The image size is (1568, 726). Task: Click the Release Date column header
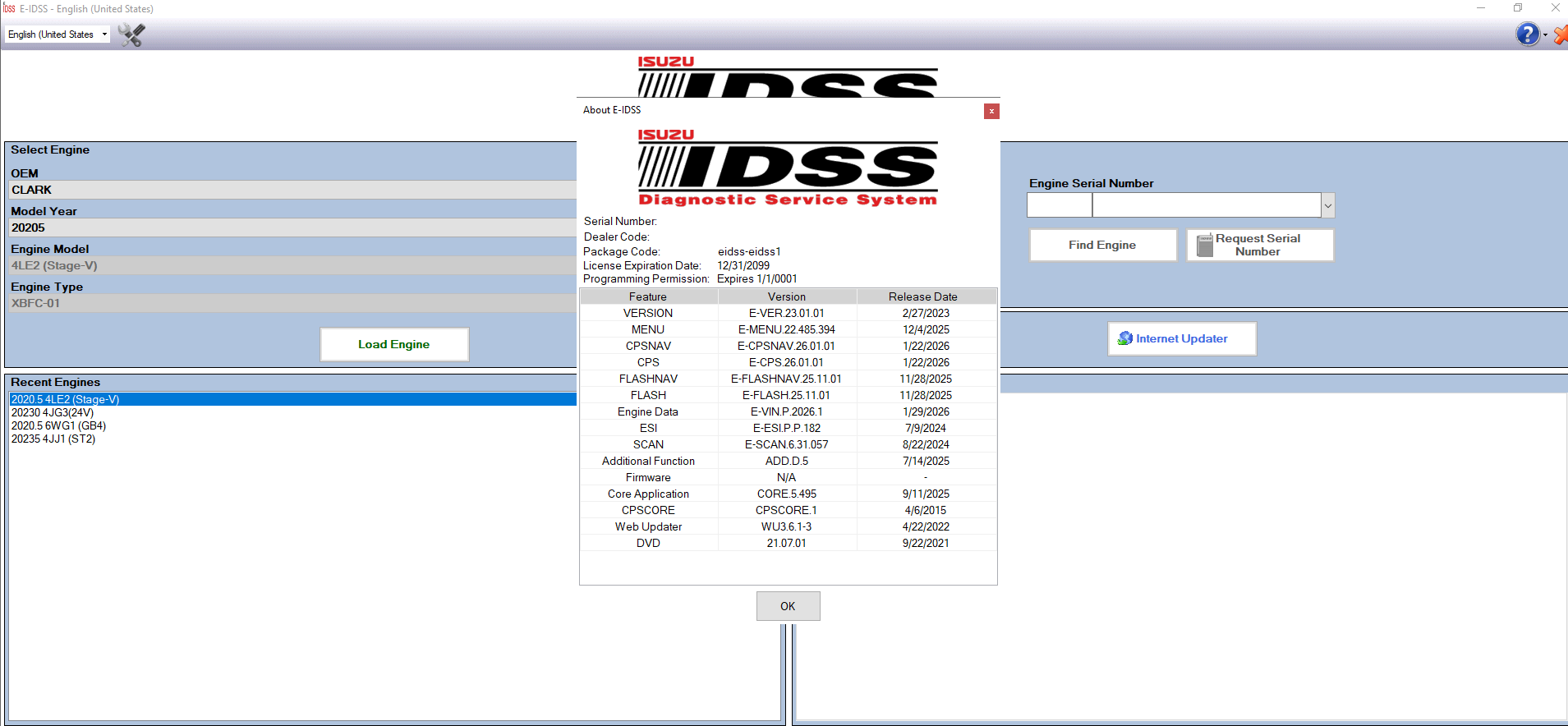(x=926, y=296)
